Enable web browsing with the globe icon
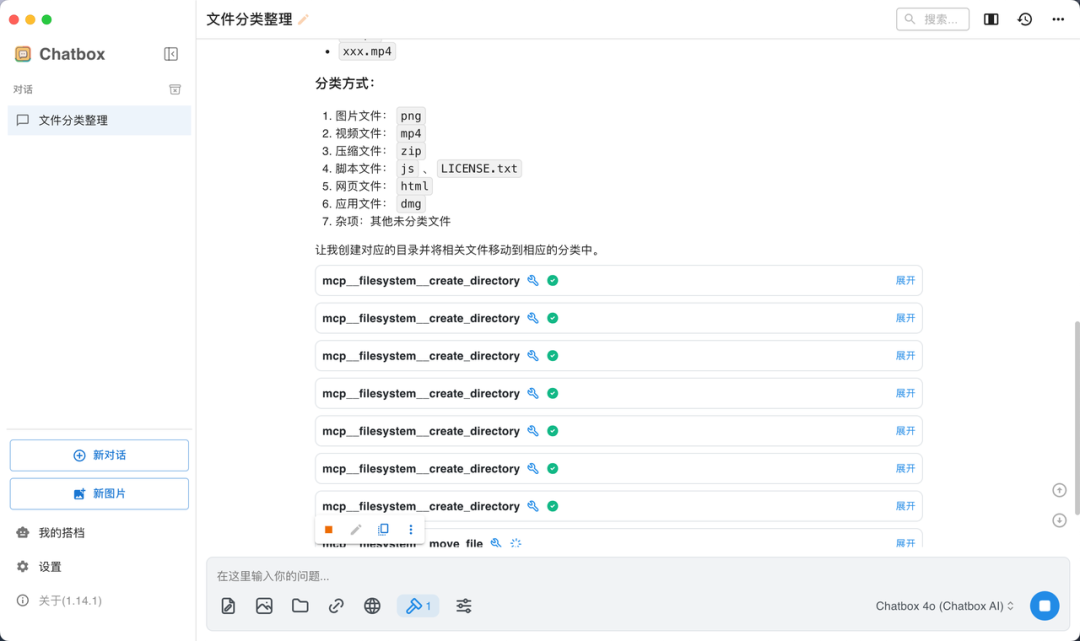 pos(372,605)
